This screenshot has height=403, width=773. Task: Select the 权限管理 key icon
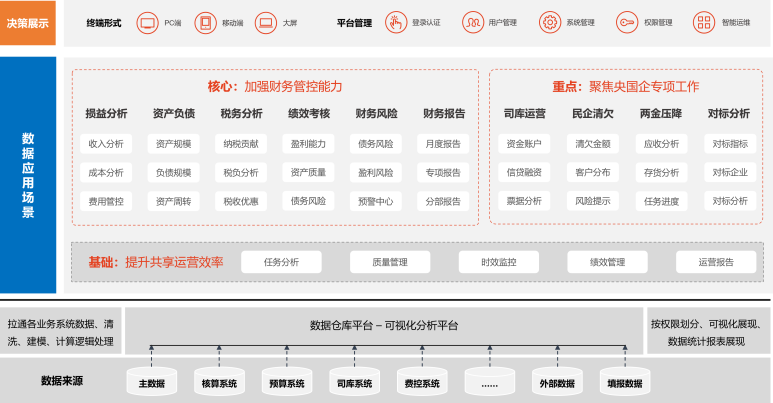(627, 22)
